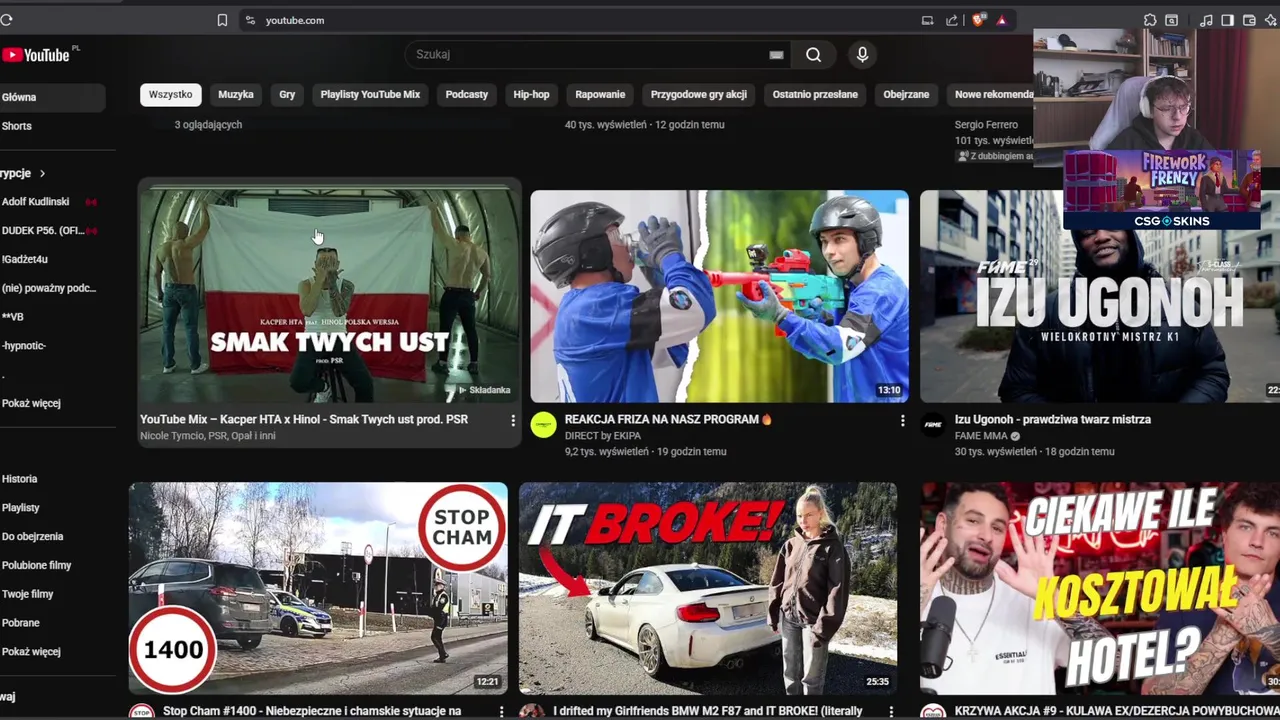Select the Przygodowe gry akcji filter chip
This screenshot has width=1280, height=720.
699,94
